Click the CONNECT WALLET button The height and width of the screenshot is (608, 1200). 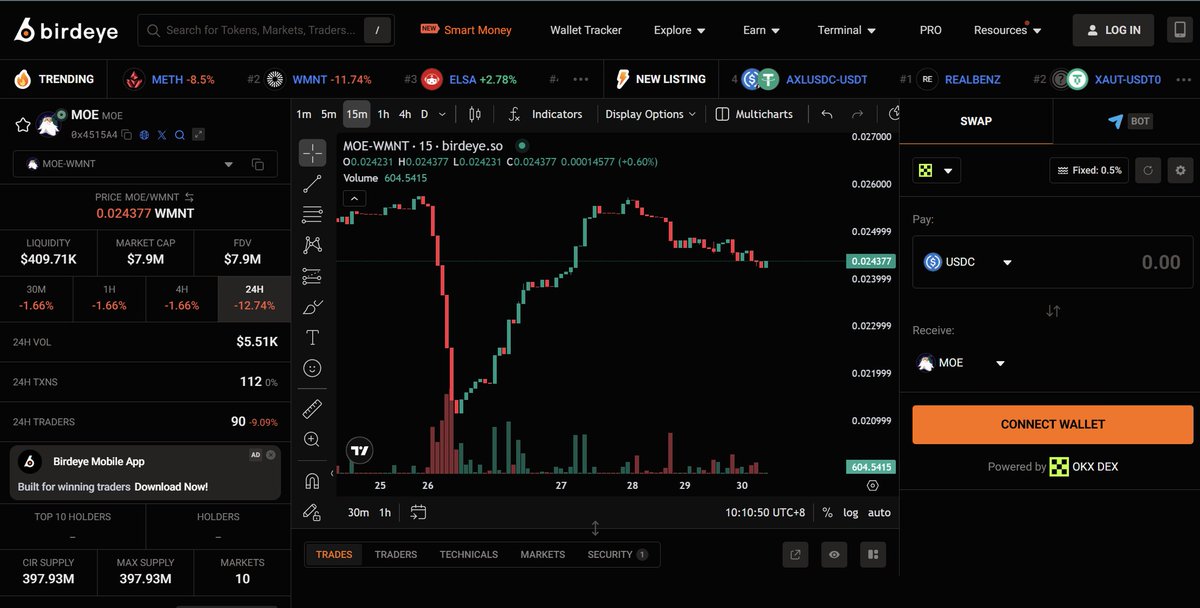point(1053,425)
